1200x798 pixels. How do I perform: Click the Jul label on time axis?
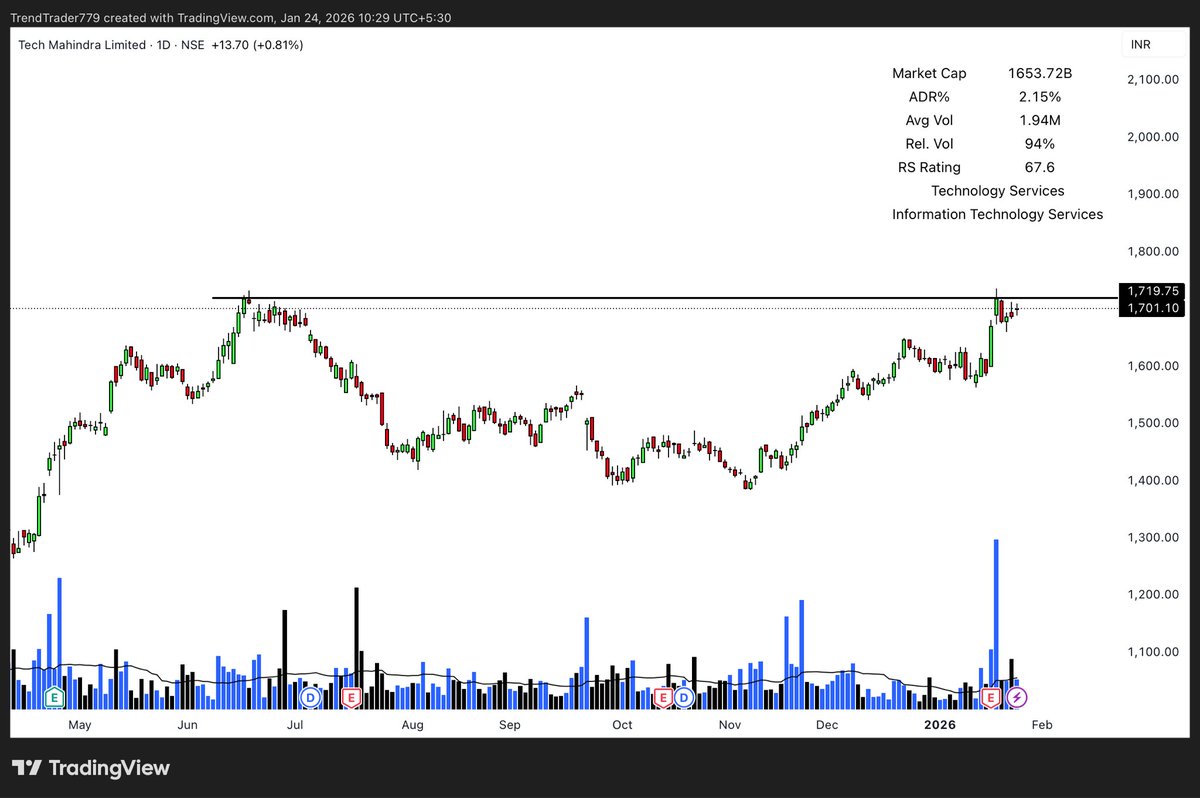coord(294,724)
